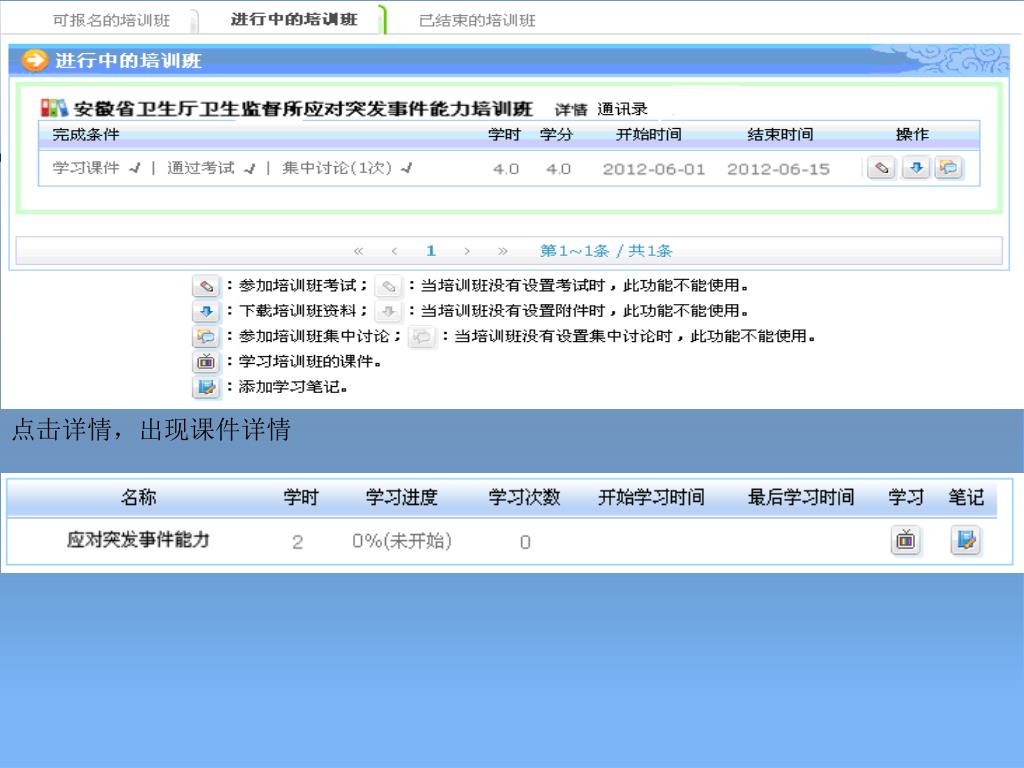The image size is (1024, 768).
Task: Click start date 2012-06-01
Action: click(654, 169)
